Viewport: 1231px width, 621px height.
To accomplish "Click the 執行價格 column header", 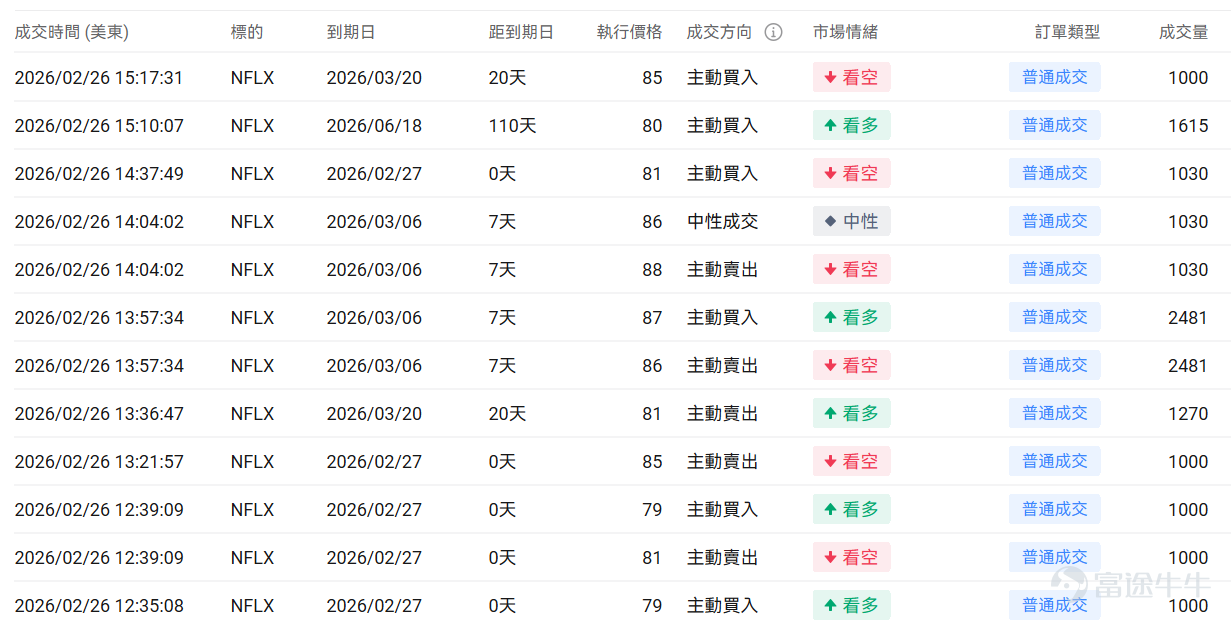I will 629,32.
